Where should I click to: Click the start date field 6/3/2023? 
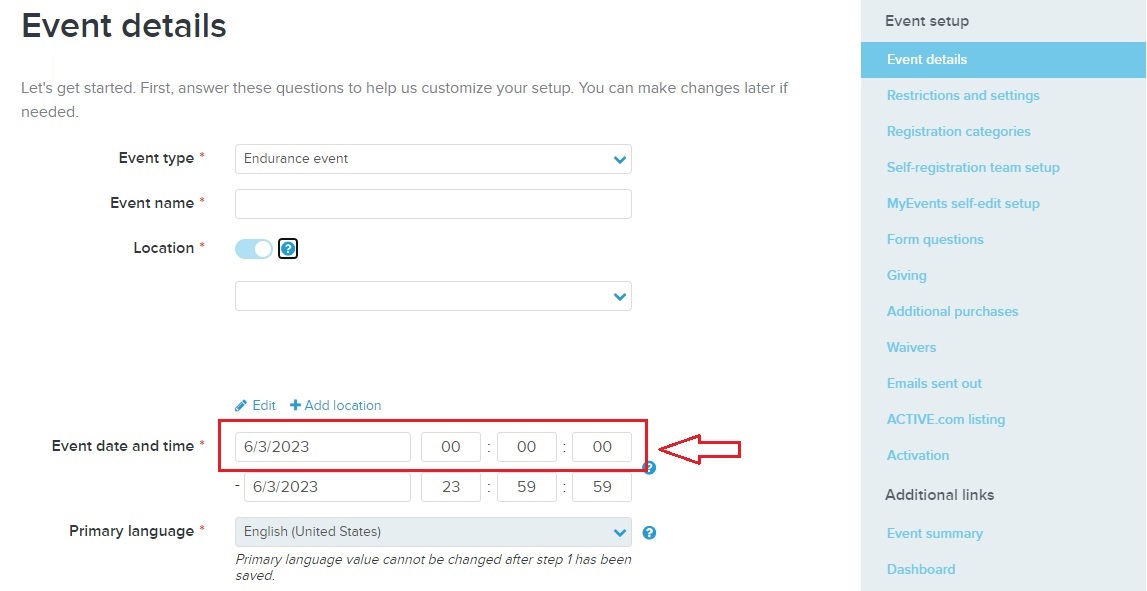point(323,447)
